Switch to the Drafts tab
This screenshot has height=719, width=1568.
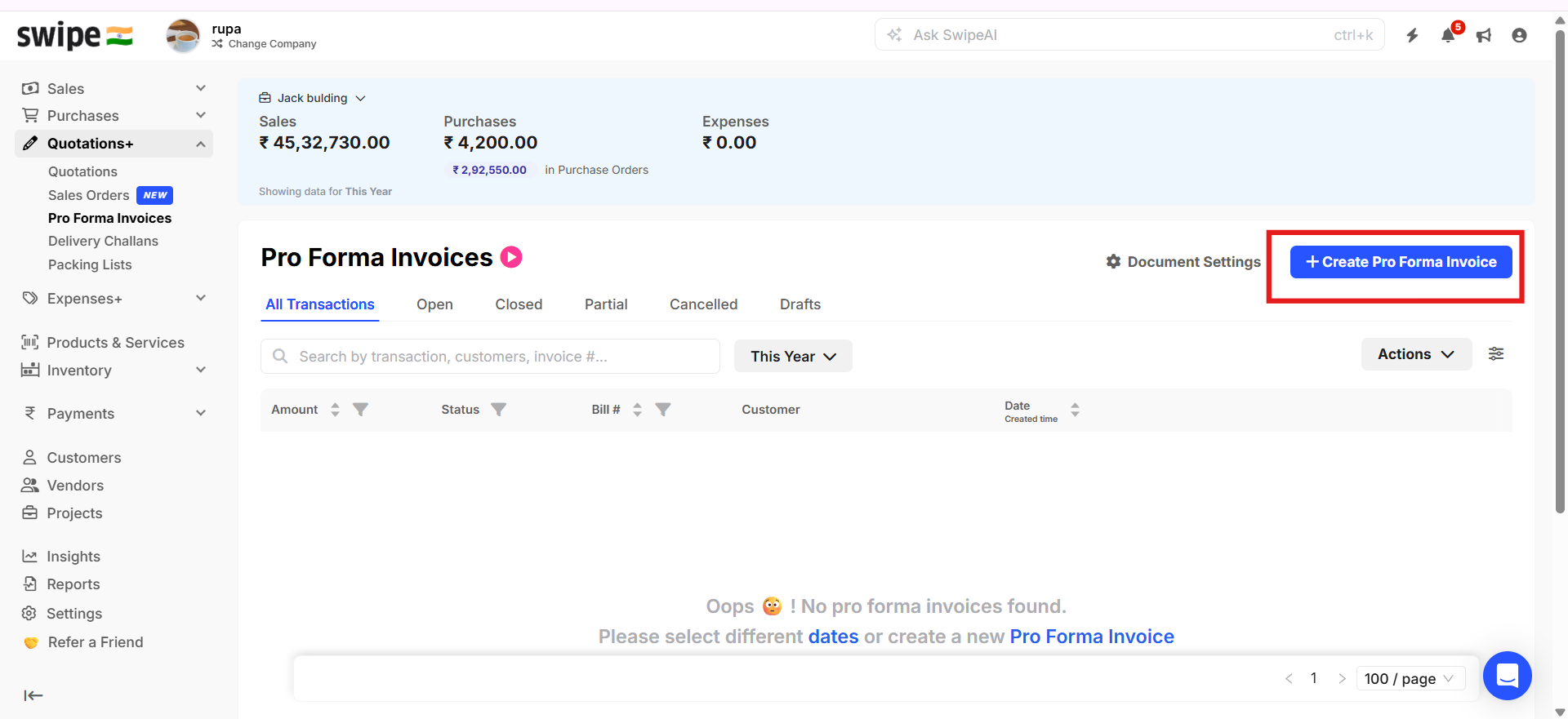[800, 304]
